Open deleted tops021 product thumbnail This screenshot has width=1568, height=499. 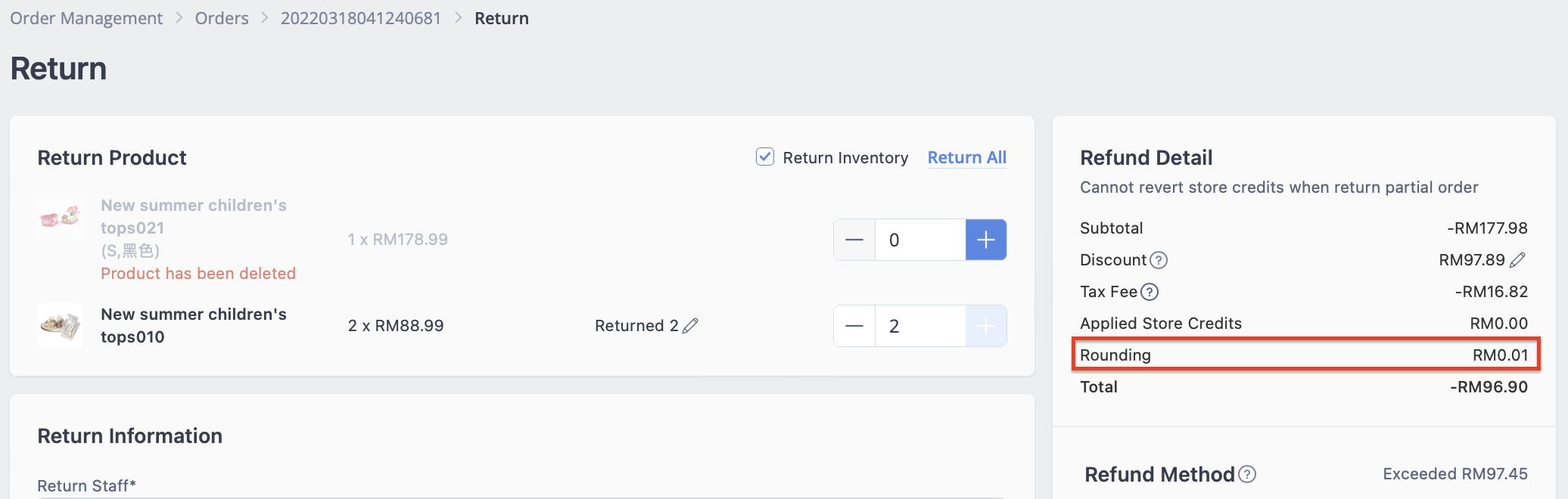(60, 217)
